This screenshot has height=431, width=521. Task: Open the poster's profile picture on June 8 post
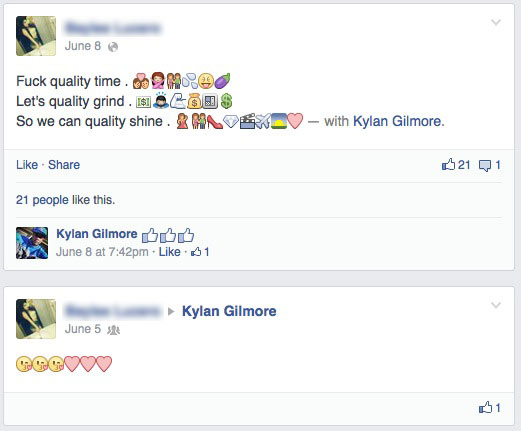pos(36,36)
